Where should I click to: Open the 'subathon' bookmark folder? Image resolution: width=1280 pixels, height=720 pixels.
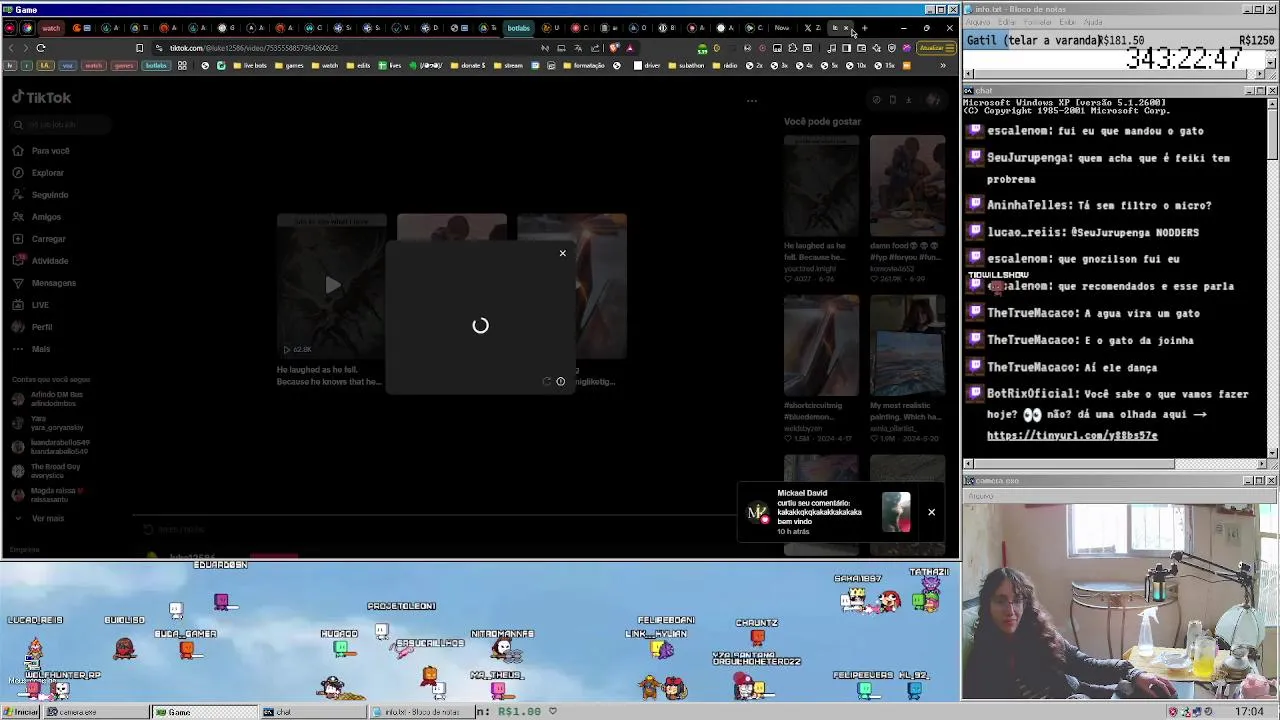point(685,66)
